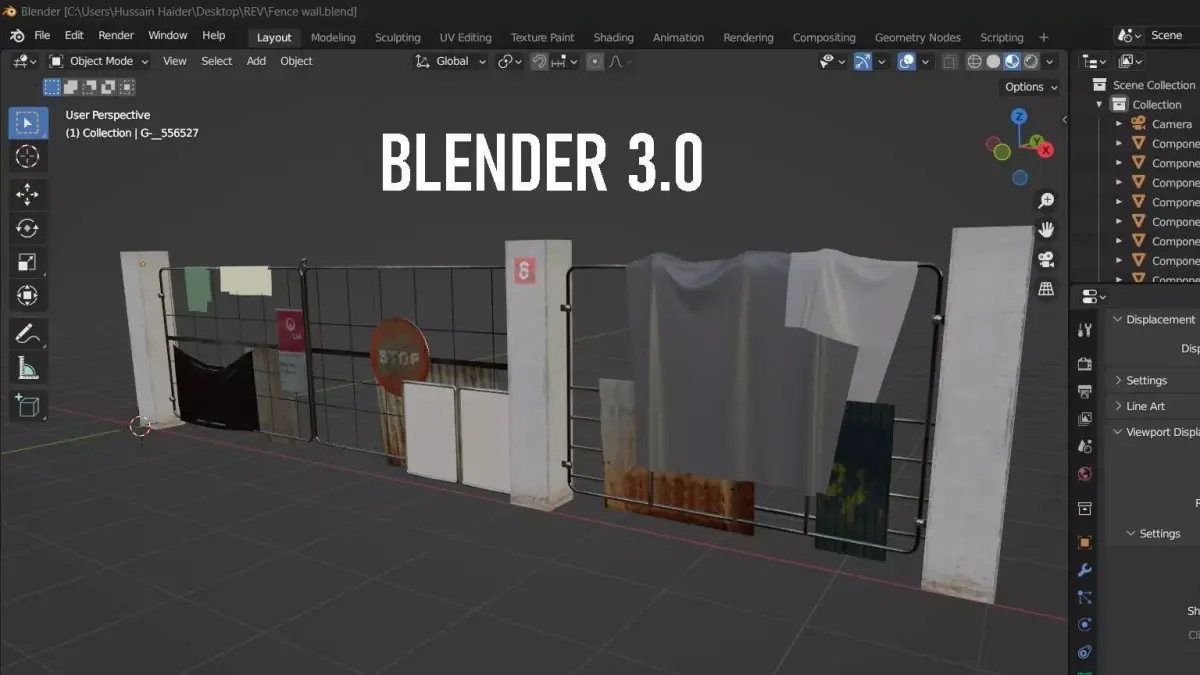Open the World properties globe tab

pos(1085,474)
